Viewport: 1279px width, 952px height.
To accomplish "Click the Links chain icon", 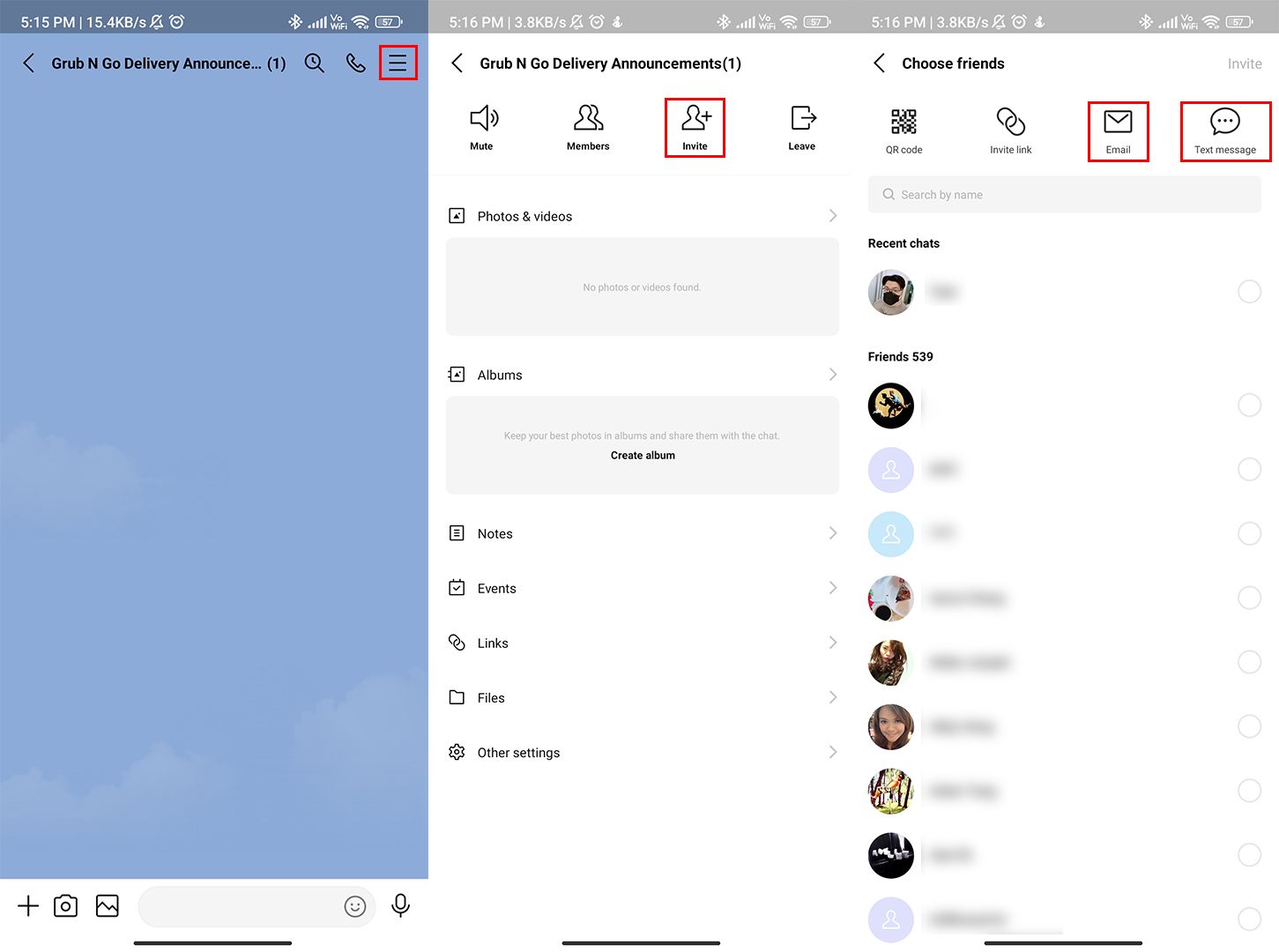I will (457, 643).
